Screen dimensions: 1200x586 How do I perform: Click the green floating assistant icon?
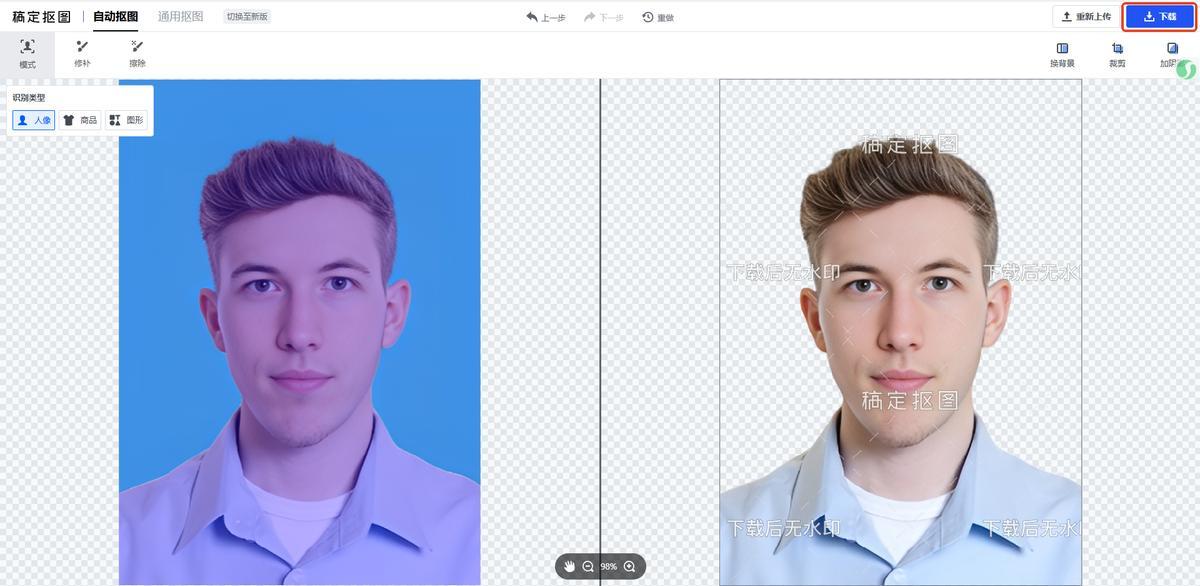tap(1186, 69)
